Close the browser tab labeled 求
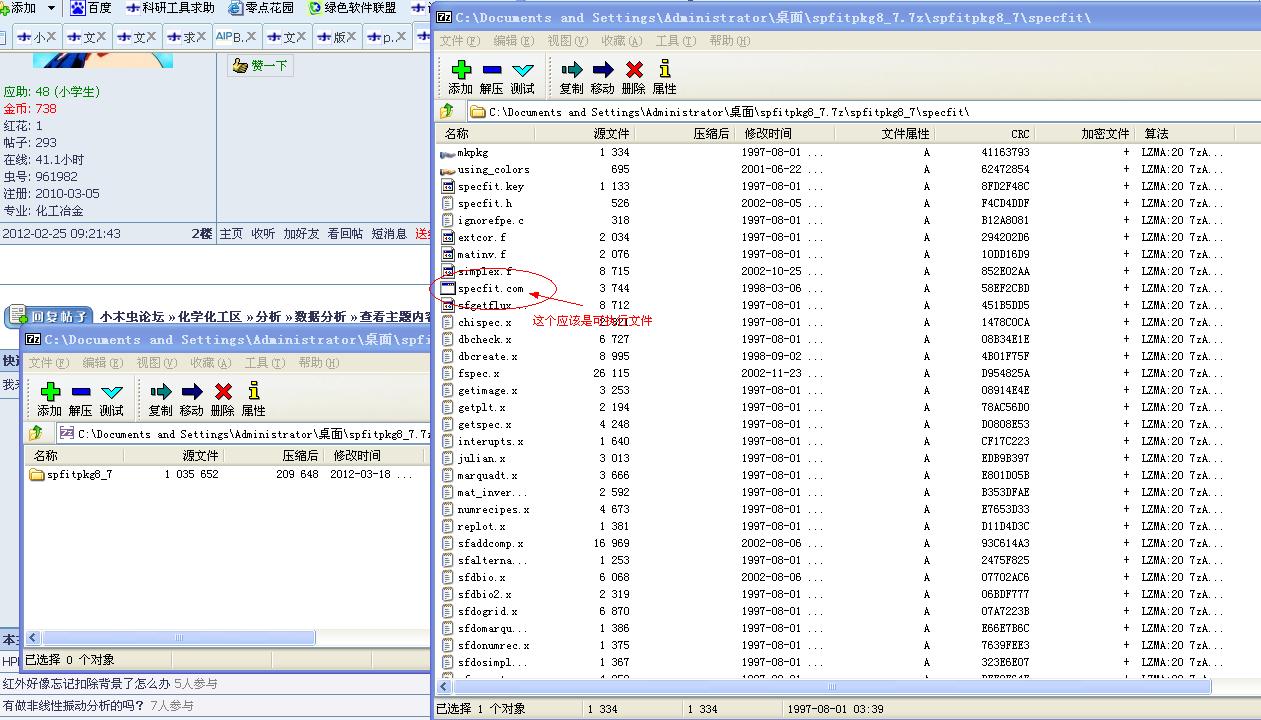 point(202,37)
